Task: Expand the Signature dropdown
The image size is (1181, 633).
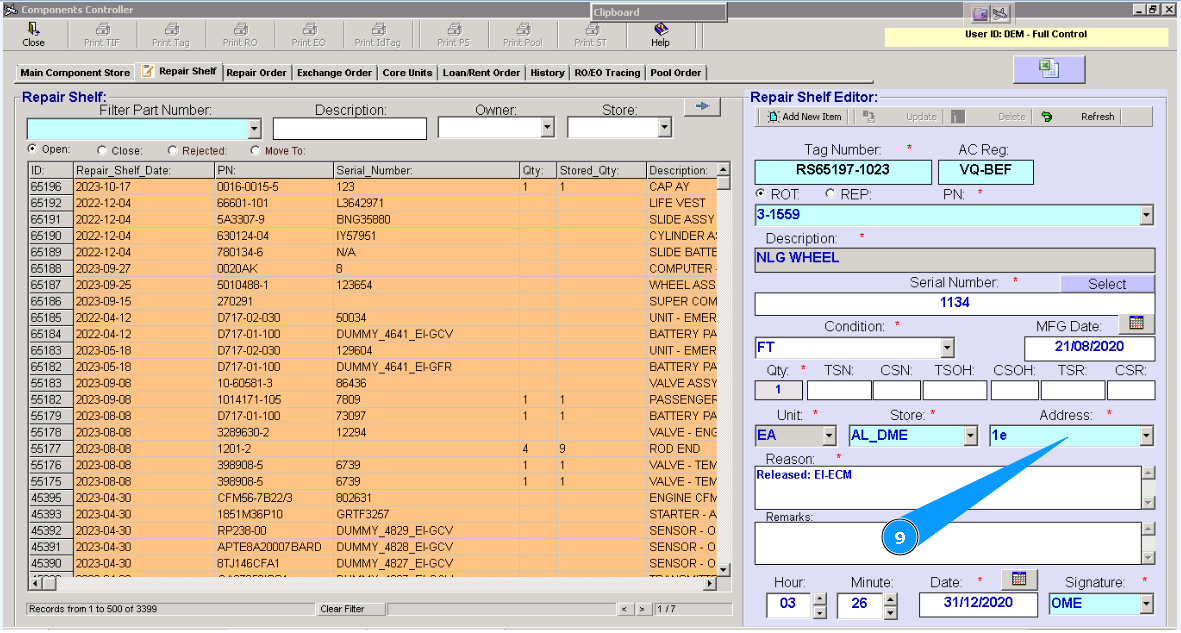Action: (x=1146, y=604)
